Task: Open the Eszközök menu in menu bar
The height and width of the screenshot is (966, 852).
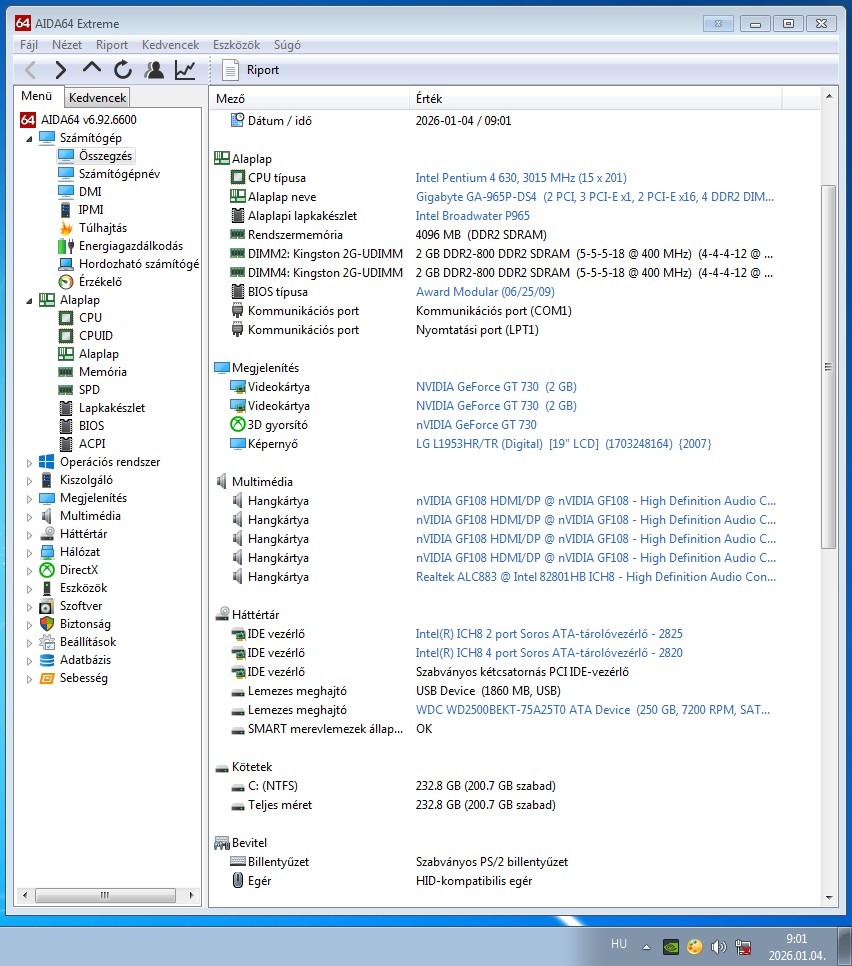Action: [x=237, y=45]
